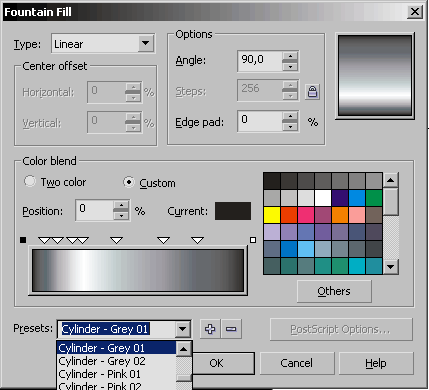Pick the hot pink swatch in palette
The width and height of the screenshot is (429, 390).
pyautogui.click(x=306, y=215)
